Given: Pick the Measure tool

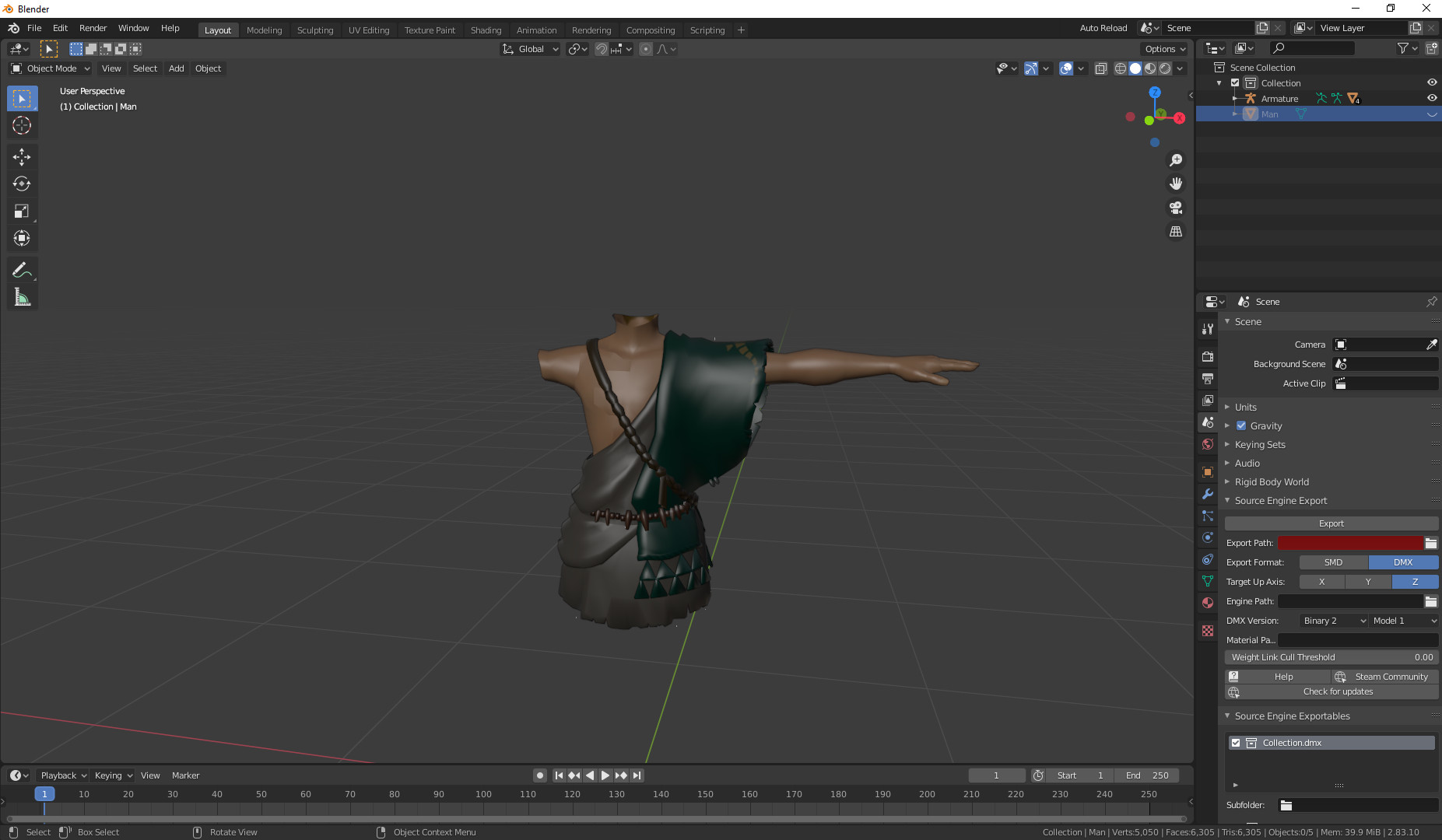Looking at the screenshot, I should click(x=22, y=297).
